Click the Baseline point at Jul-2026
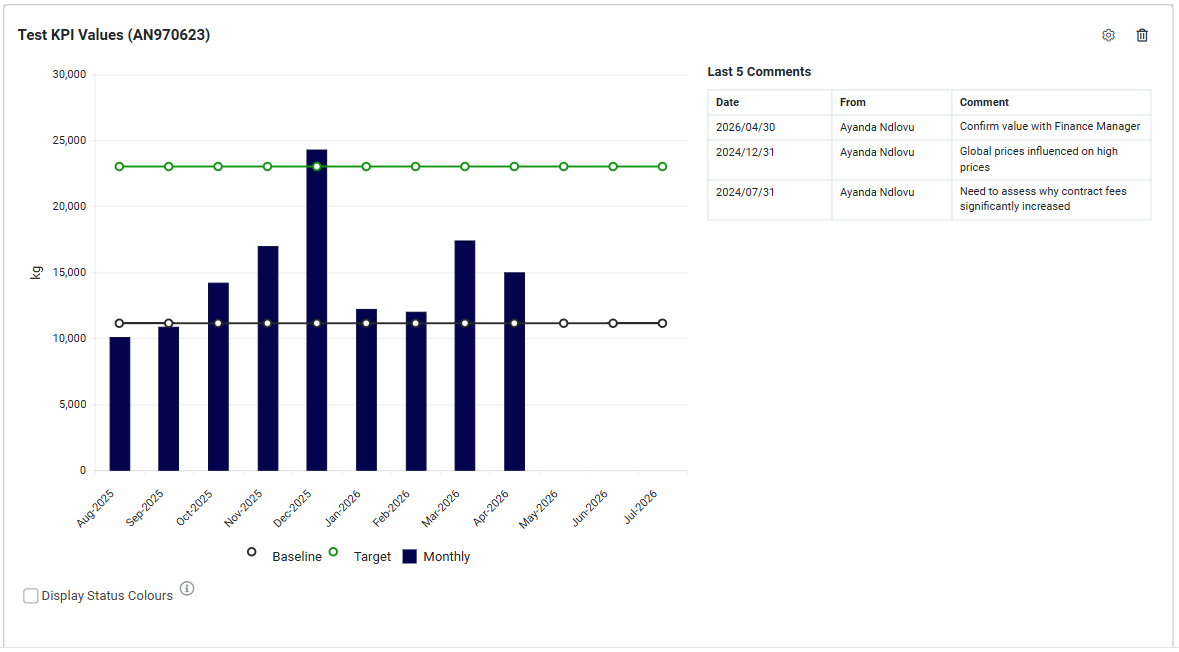 [662, 323]
